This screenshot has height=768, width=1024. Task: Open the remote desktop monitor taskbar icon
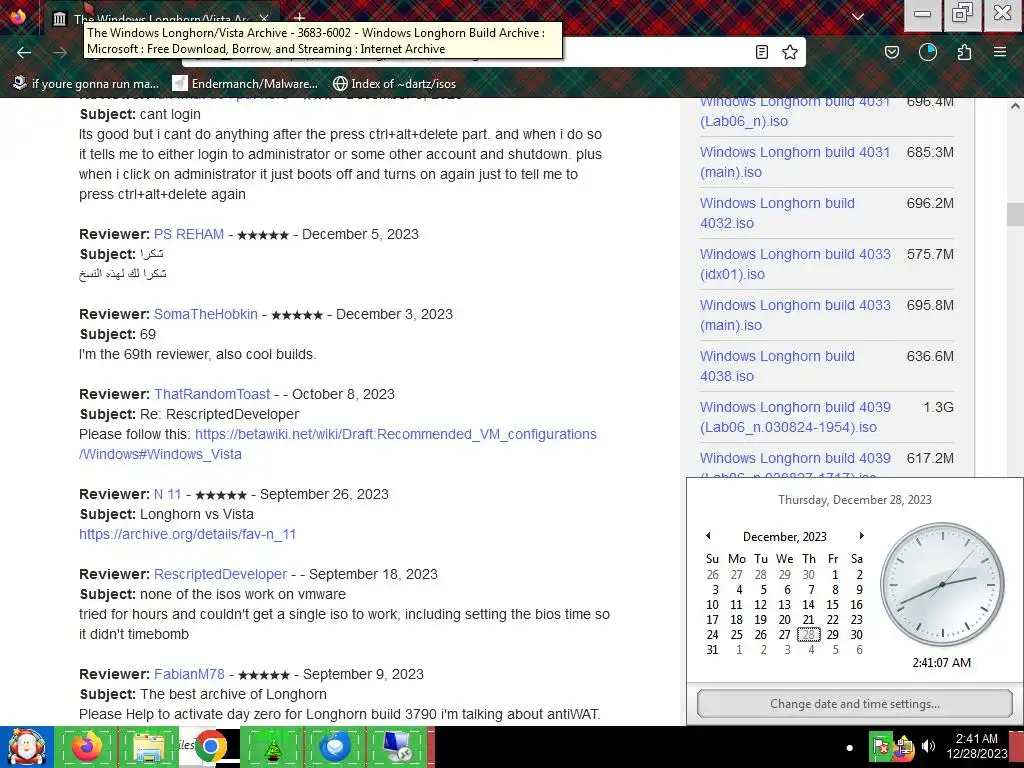(x=396, y=747)
